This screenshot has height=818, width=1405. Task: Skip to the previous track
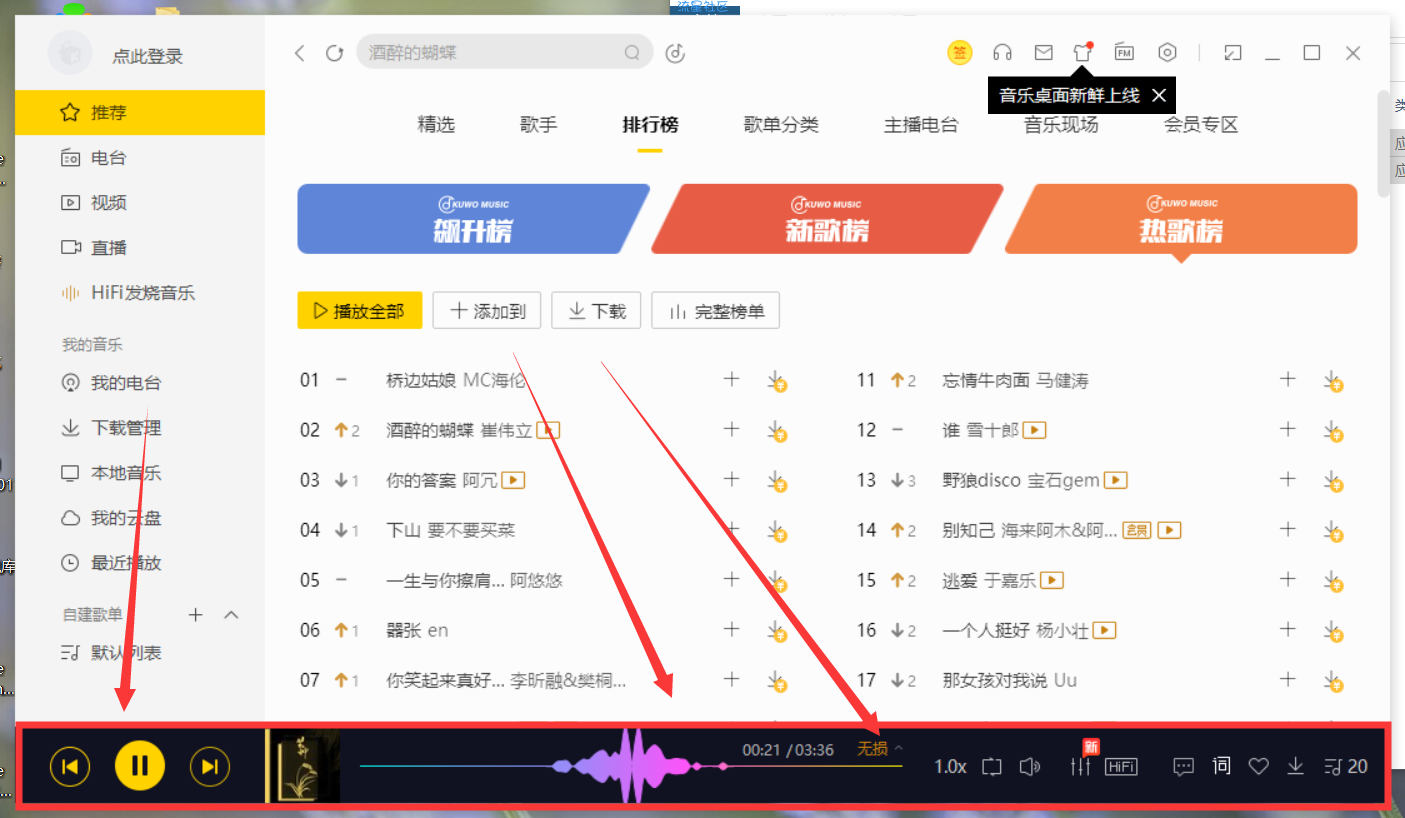point(70,767)
